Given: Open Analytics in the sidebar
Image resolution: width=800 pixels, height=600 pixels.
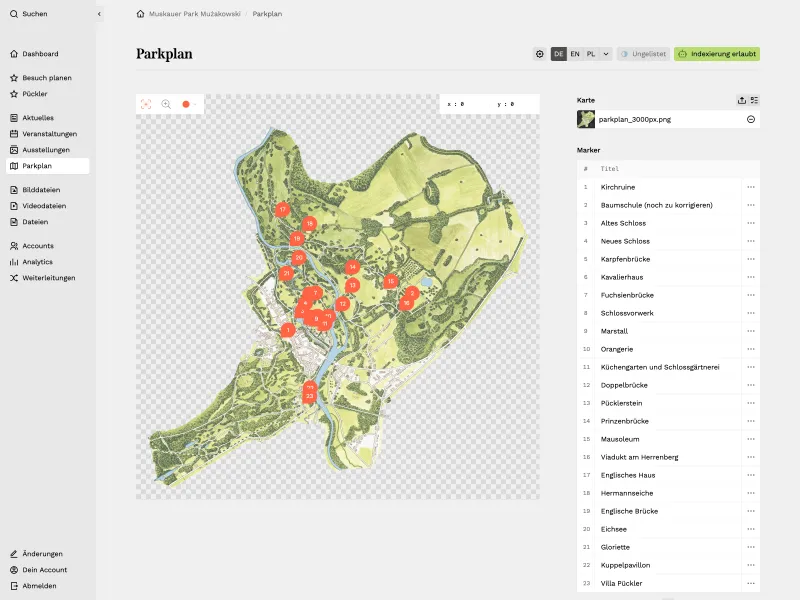Looking at the screenshot, I should click(34, 262).
